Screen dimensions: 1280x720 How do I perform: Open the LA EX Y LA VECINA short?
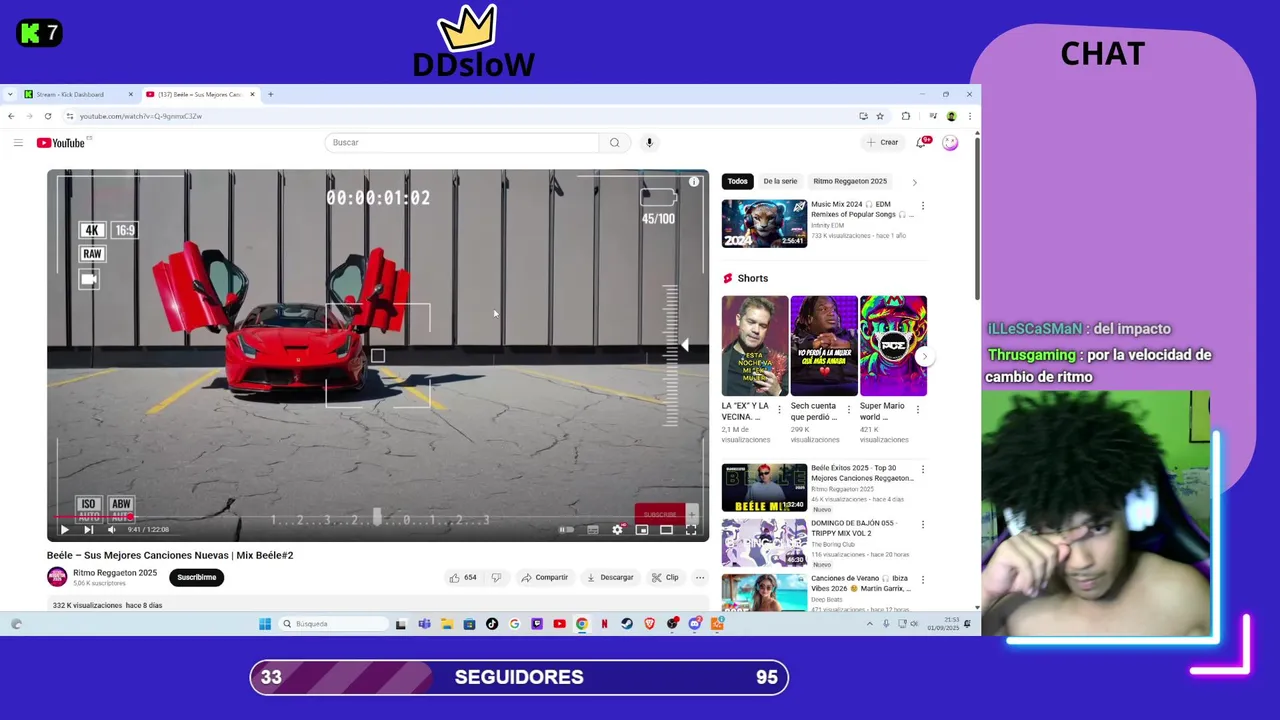click(755, 346)
